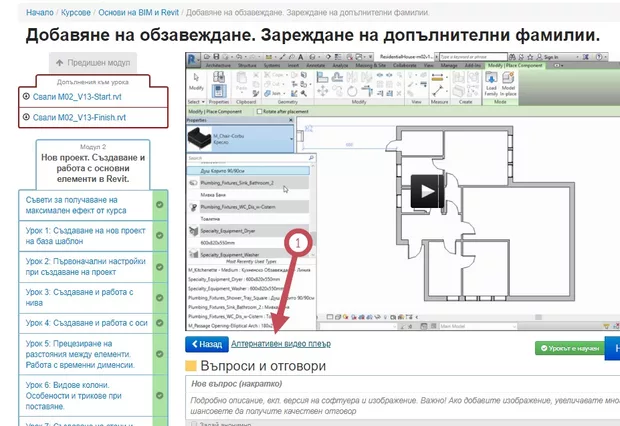The image size is (620, 426).
Task: Click the Модул 2 module header box
Action: point(93,165)
